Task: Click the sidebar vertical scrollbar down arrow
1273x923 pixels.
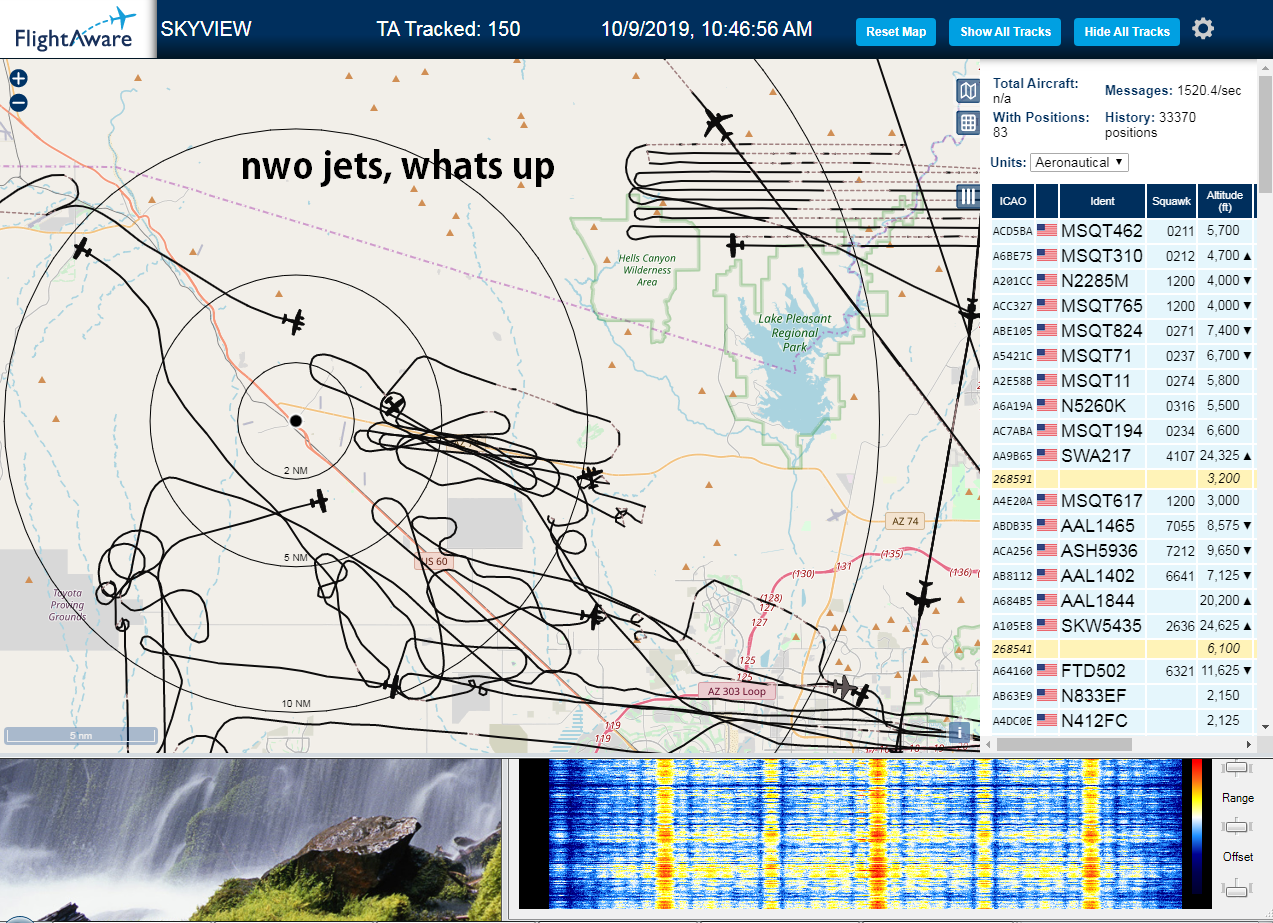Action: [x=1265, y=727]
